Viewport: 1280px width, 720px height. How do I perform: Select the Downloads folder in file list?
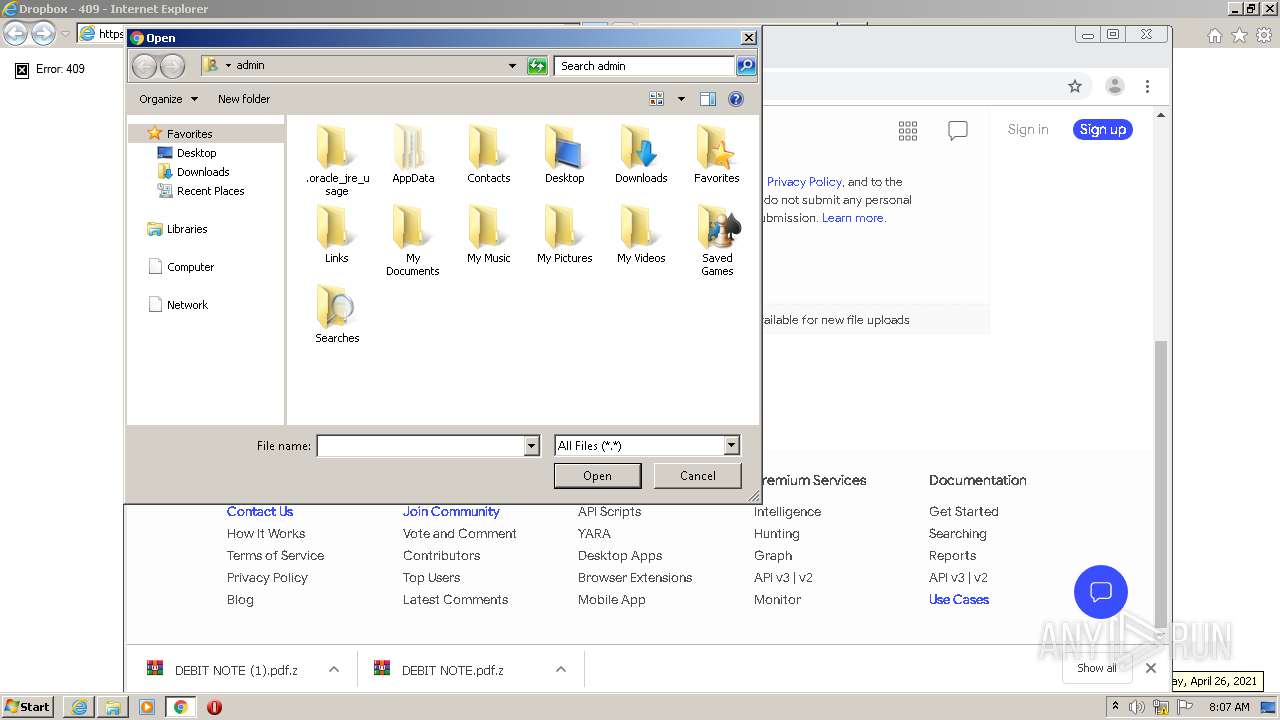point(641,154)
